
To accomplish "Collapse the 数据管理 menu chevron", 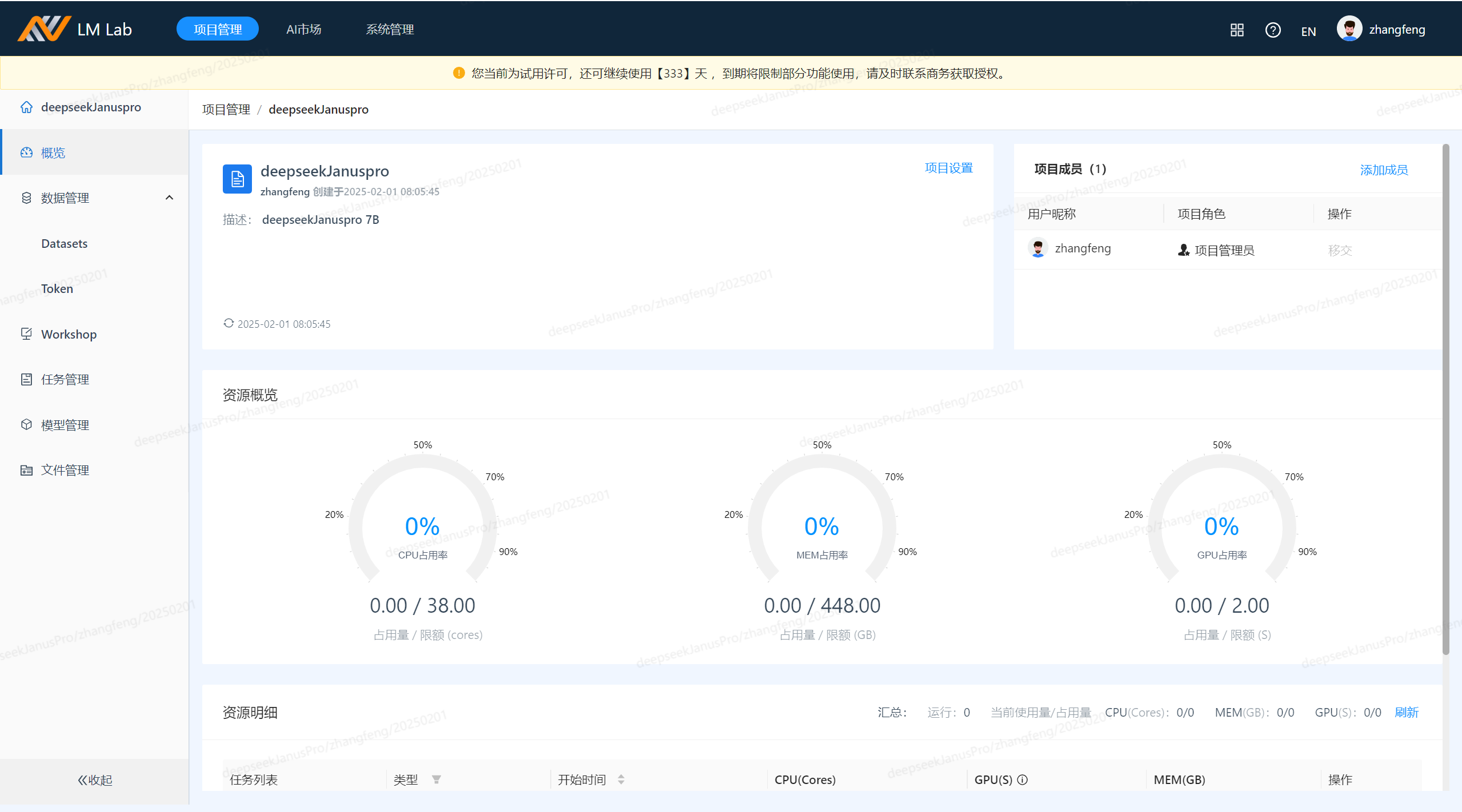I will [x=169, y=198].
